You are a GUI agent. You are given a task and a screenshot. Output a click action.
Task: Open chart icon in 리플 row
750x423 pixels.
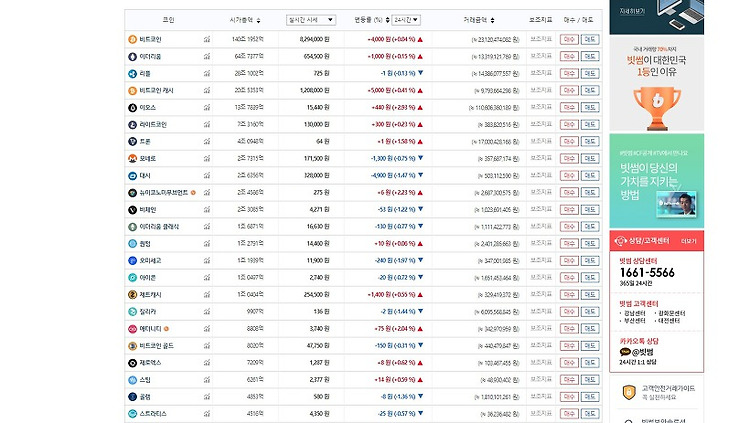tap(207, 74)
